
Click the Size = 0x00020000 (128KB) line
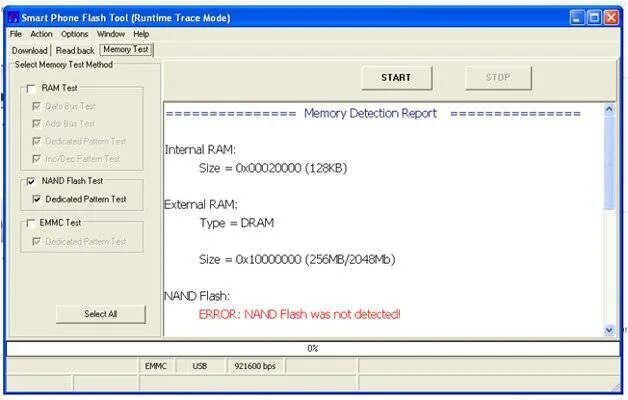pos(273,168)
